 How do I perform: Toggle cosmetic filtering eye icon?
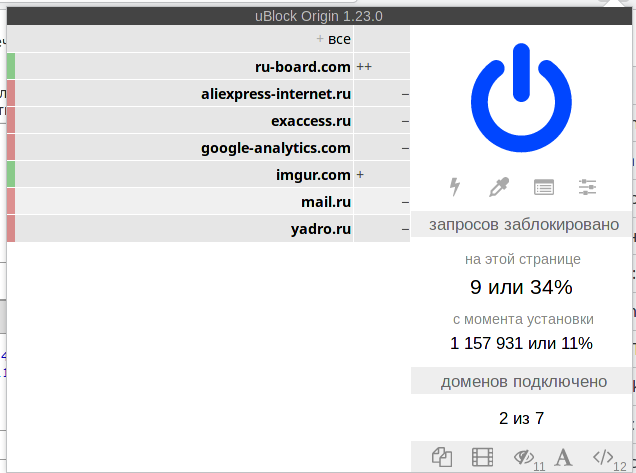point(524,457)
